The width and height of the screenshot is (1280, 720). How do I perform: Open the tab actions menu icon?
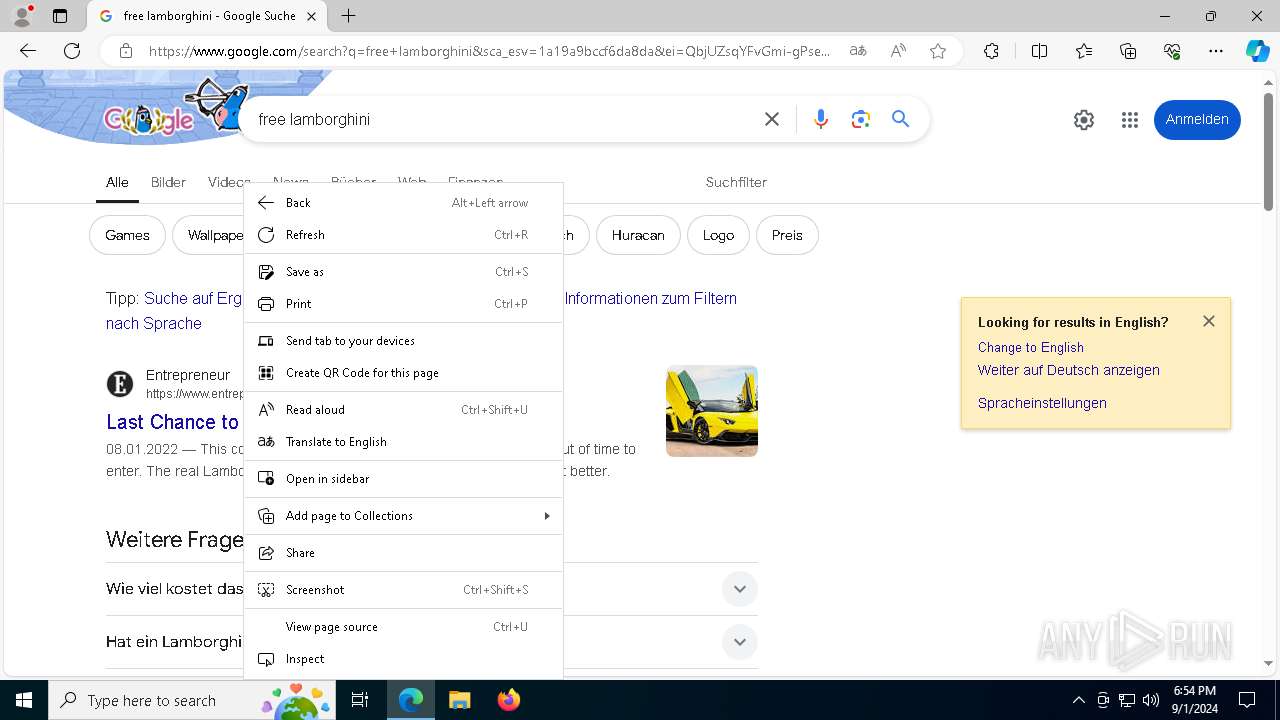[60, 16]
